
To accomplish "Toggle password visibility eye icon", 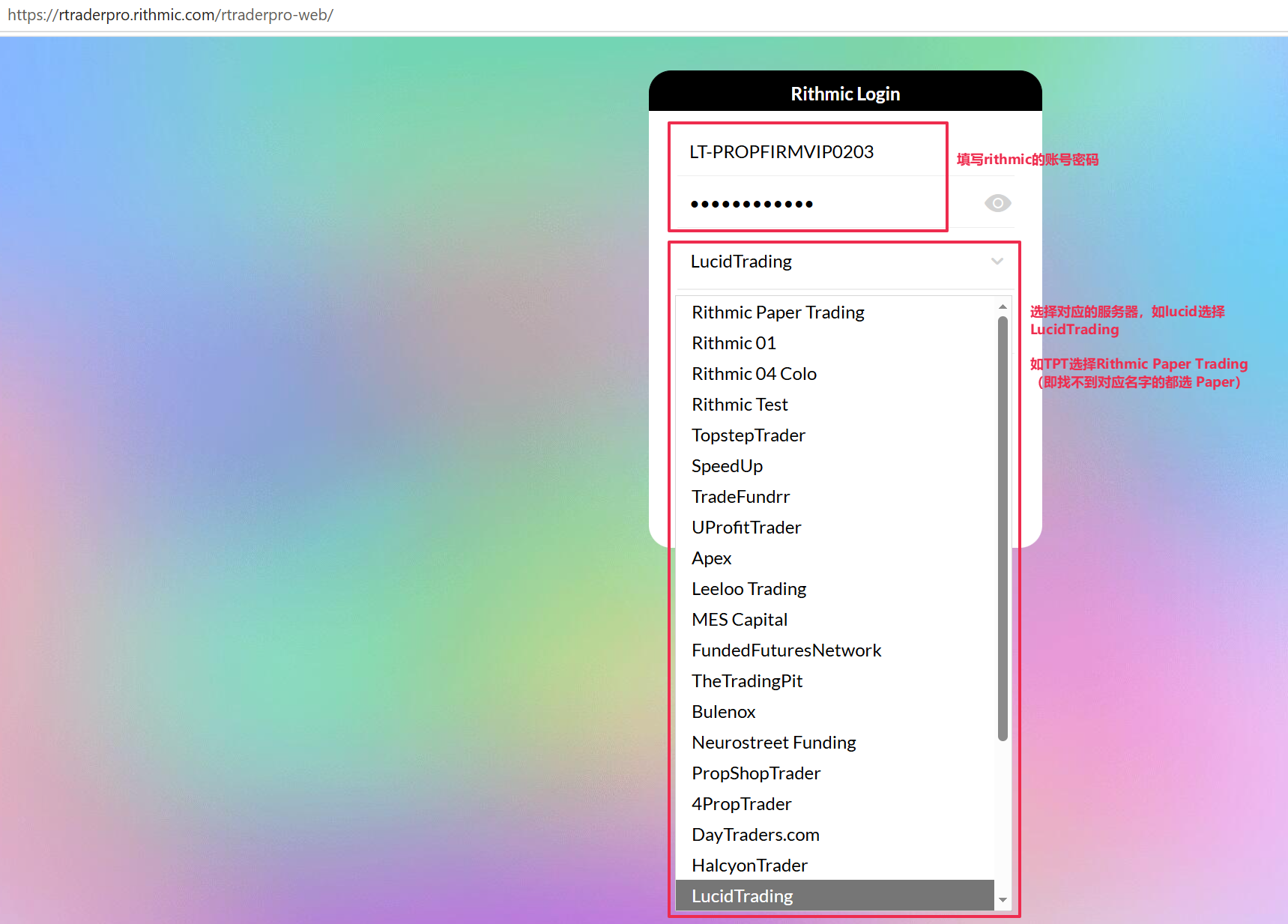I will coord(997,203).
